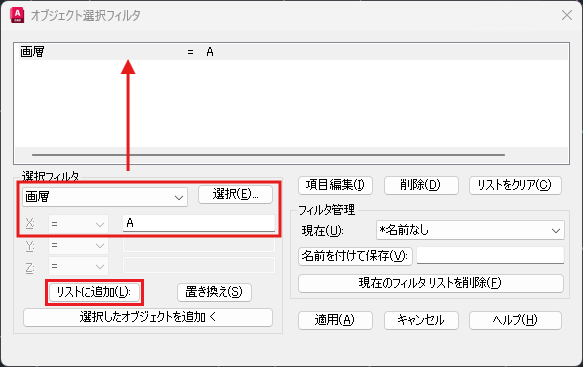
Task: Click the リストに追加(L) button
Action: coord(94,292)
